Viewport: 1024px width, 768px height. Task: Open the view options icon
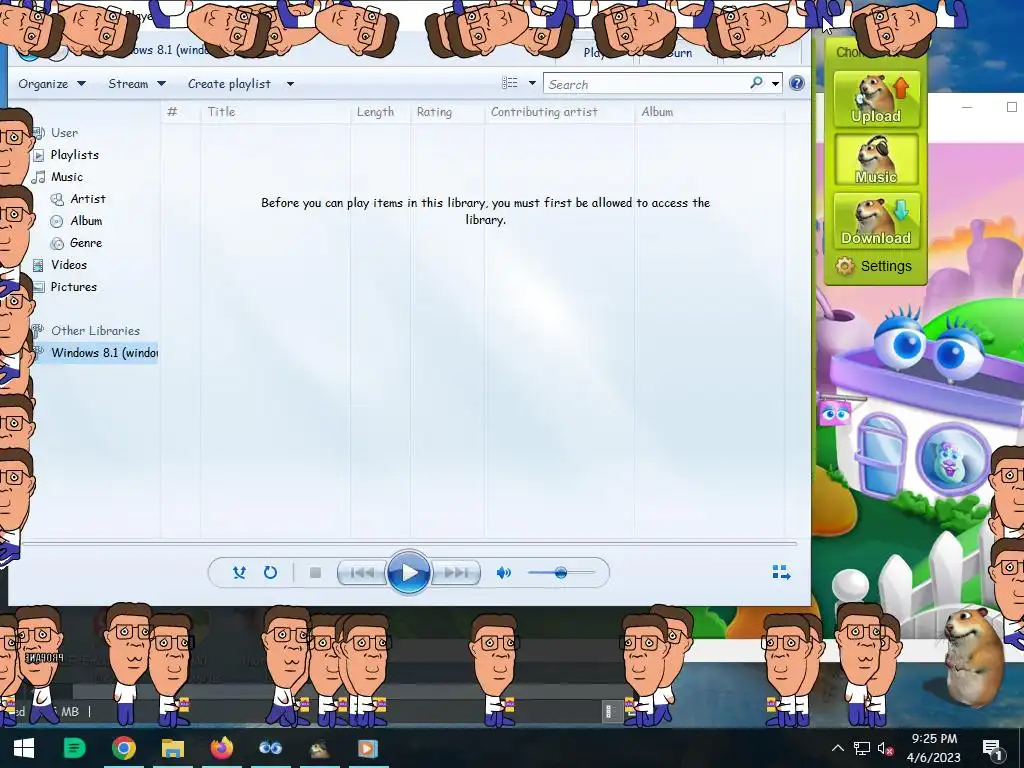(509, 83)
